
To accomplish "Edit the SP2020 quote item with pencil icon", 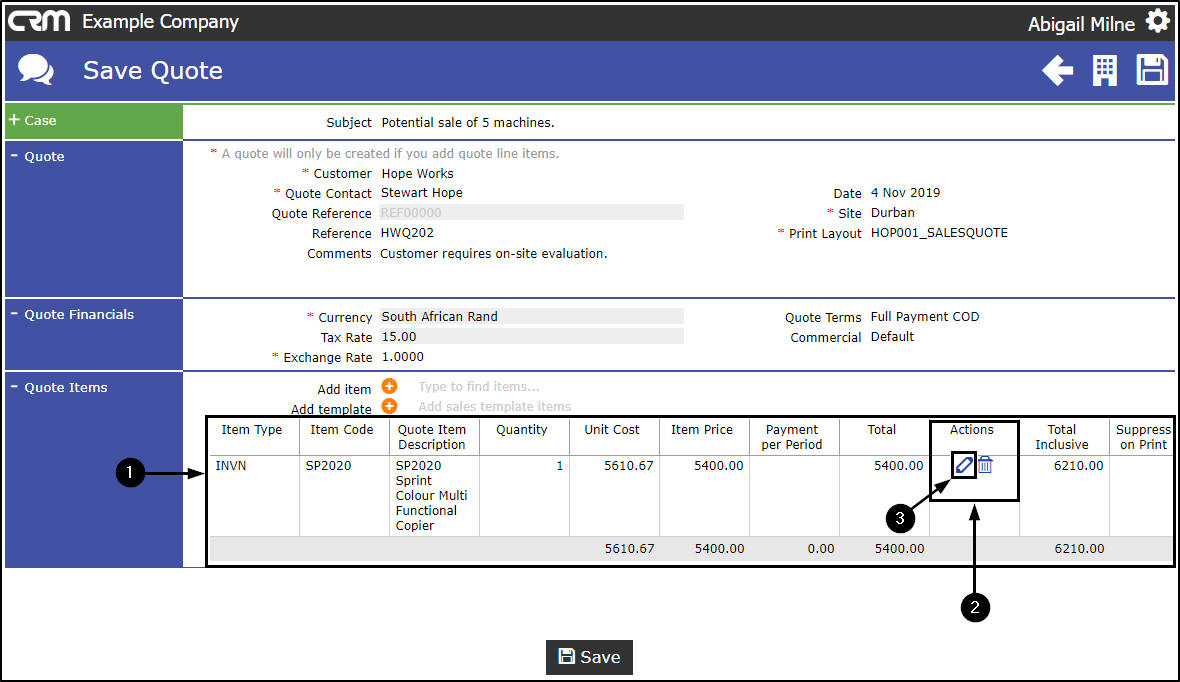I will click(x=964, y=465).
